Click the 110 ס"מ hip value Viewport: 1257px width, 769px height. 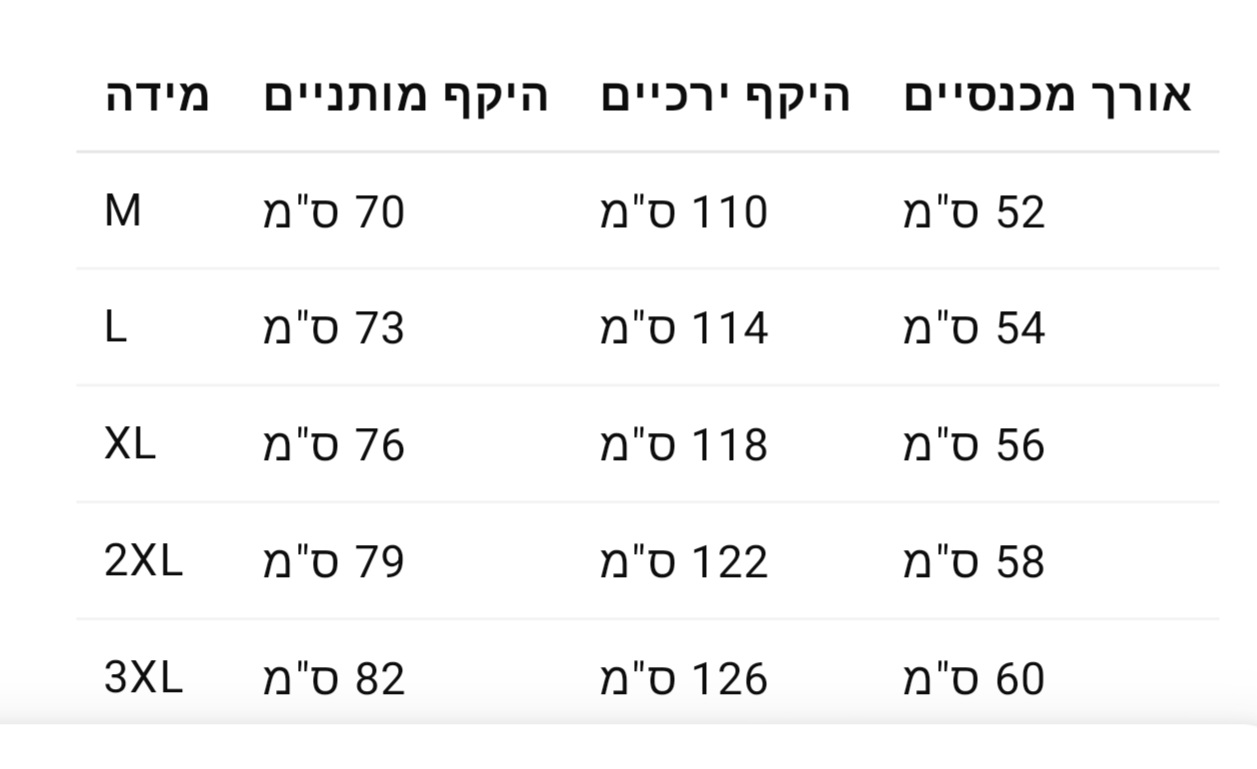click(x=684, y=212)
